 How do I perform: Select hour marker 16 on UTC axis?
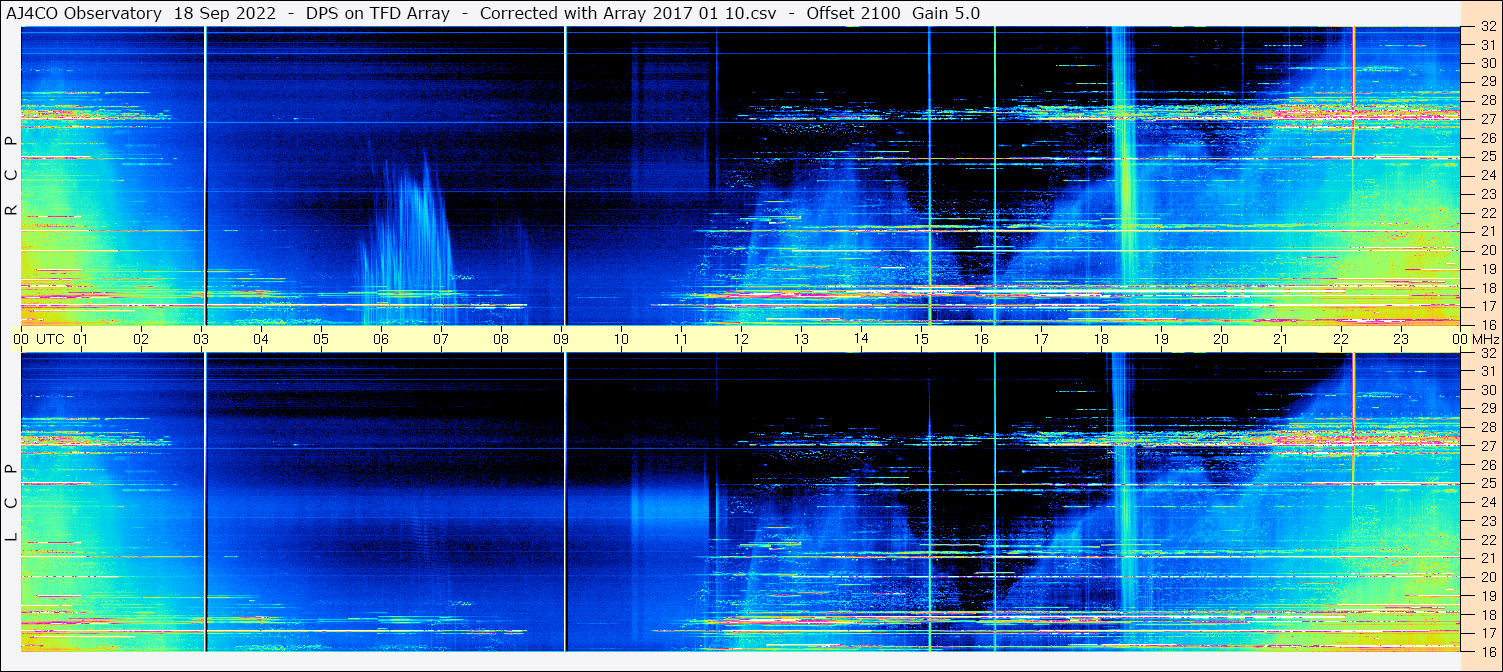(x=981, y=339)
